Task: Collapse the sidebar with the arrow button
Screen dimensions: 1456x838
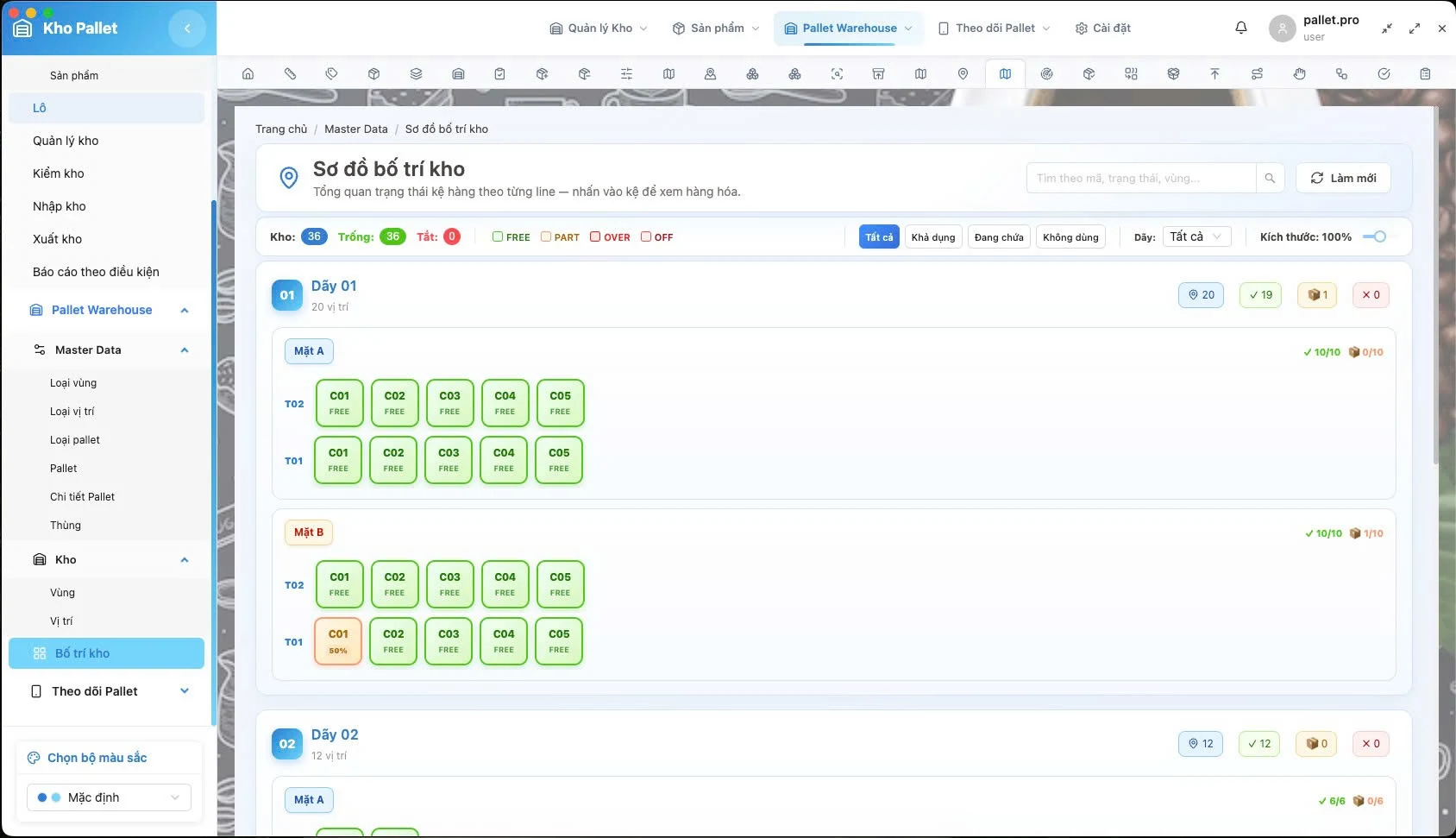Action: point(187,28)
